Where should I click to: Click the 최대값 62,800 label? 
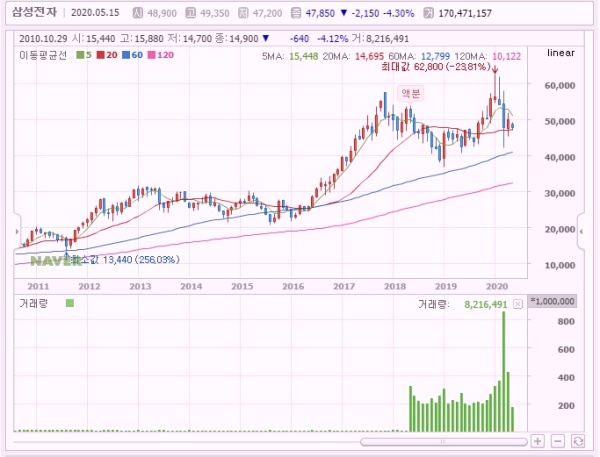point(436,67)
